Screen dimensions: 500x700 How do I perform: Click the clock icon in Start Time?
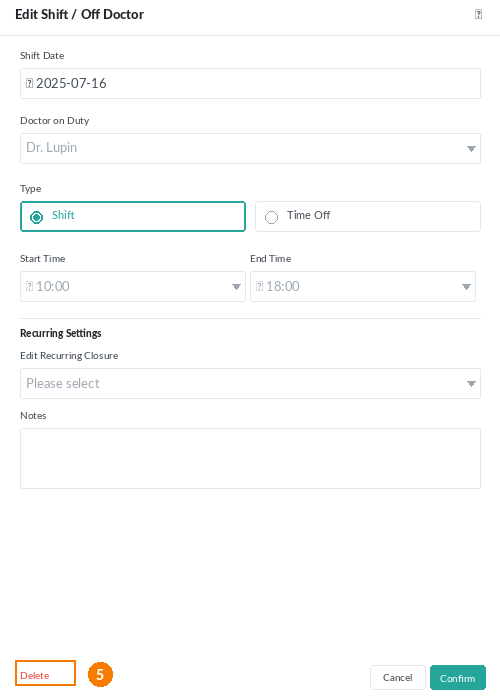pyautogui.click(x=29, y=287)
